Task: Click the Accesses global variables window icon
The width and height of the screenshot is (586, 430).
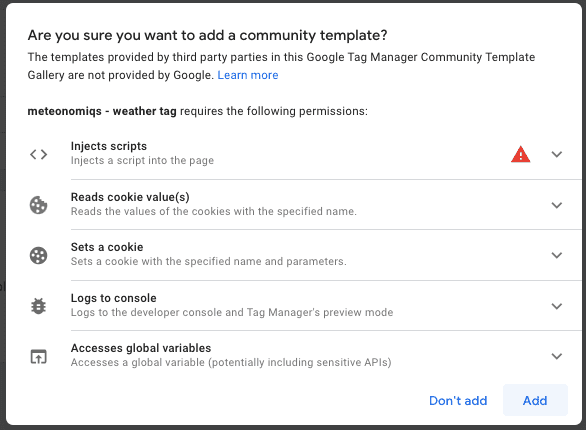Action: pyautogui.click(x=38, y=356)
